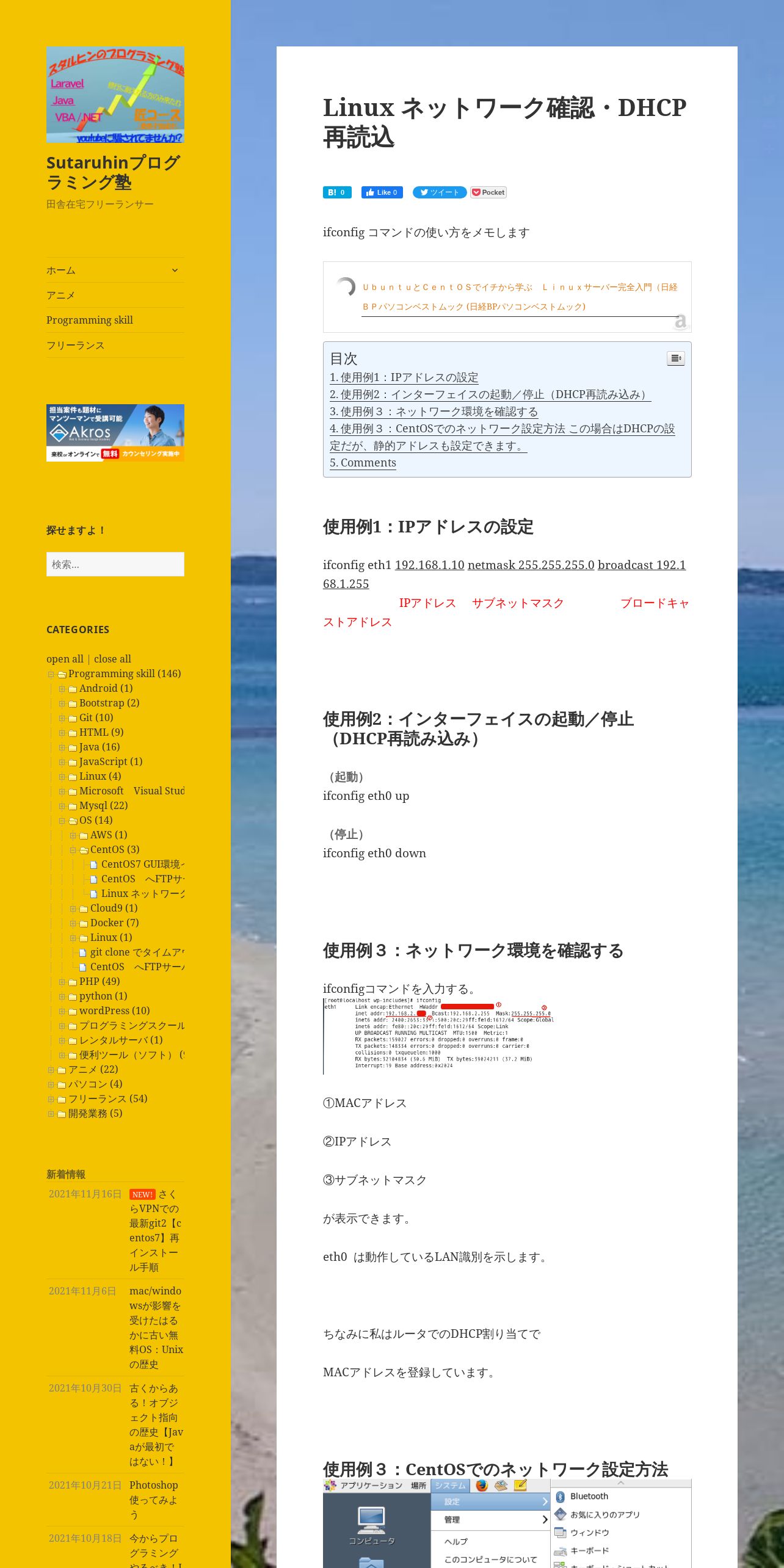
Task: Open the オブジェクト指向の歴史 news post
Action: (156, 1425)
